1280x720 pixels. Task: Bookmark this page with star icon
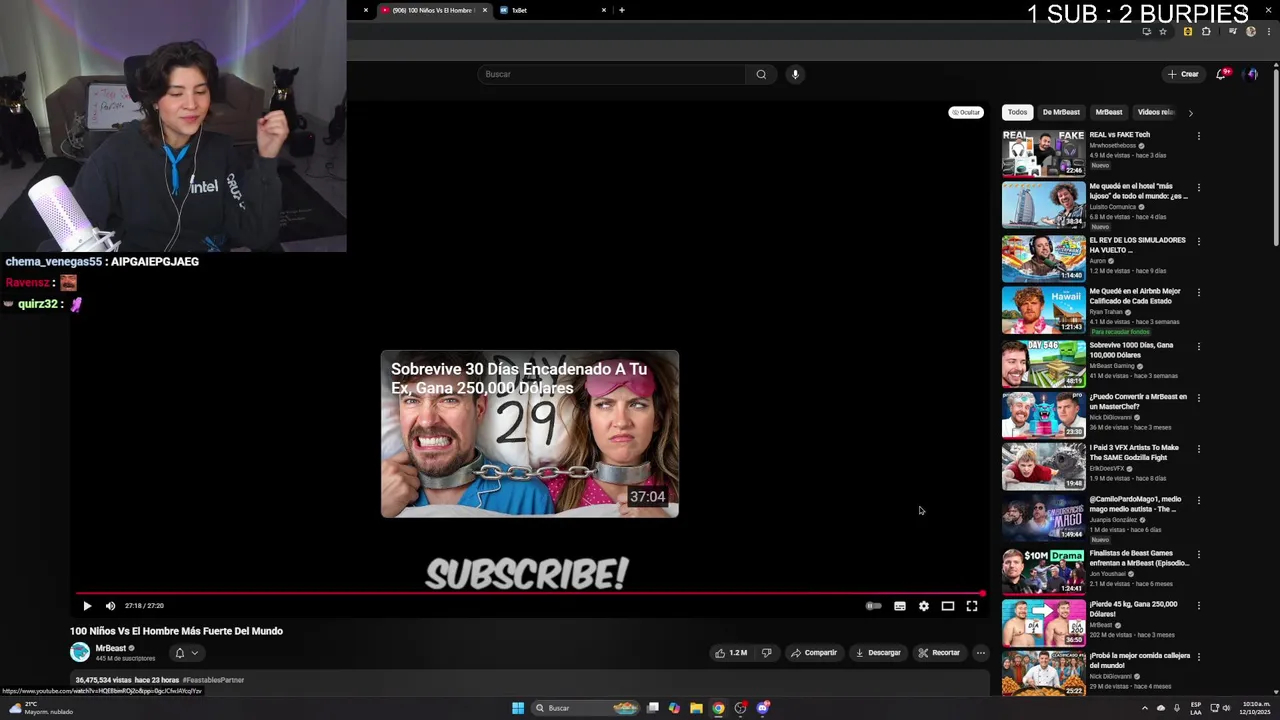point(1163,32)
